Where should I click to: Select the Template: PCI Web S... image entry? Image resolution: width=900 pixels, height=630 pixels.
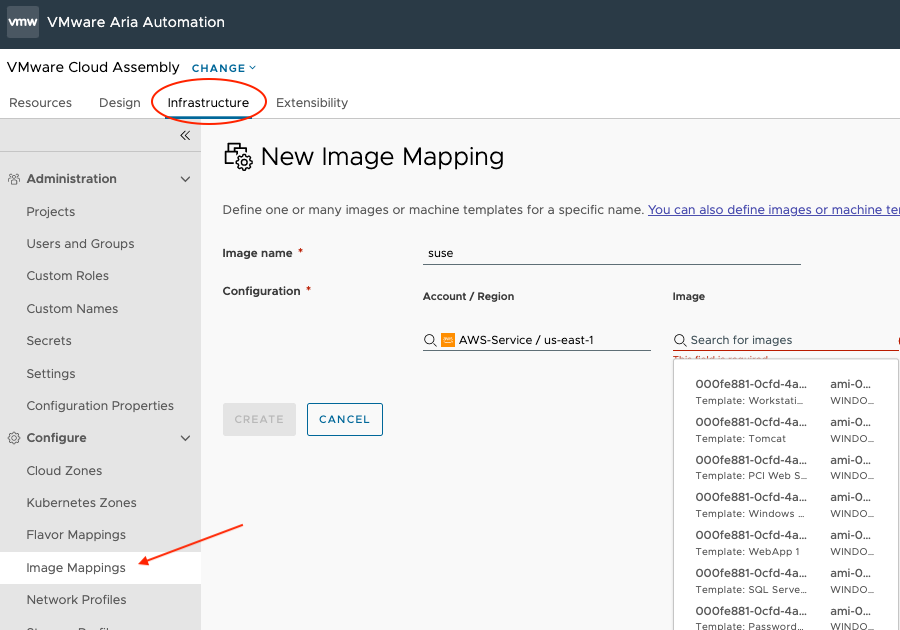pyautogui.click(x=785, y=468)
